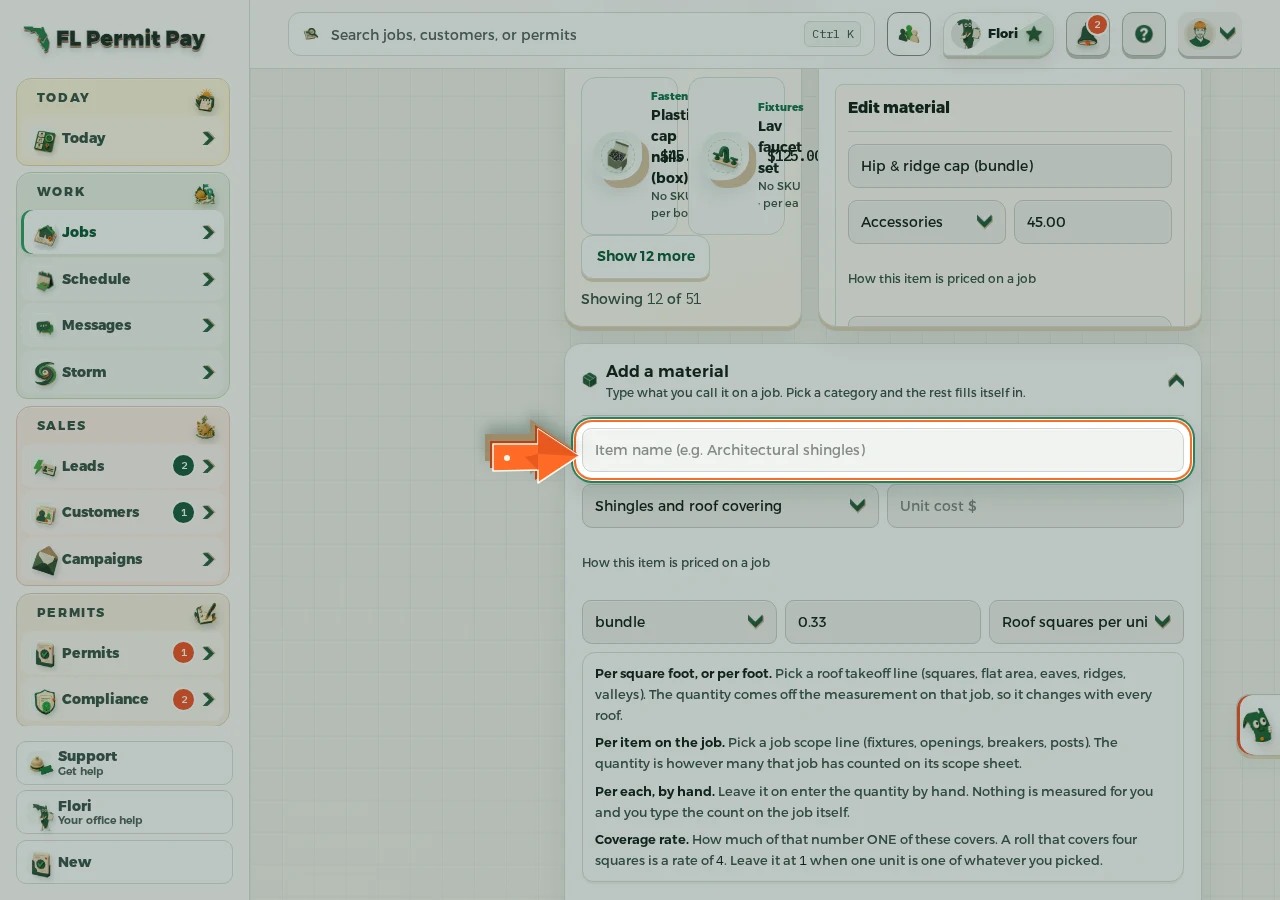Focus the Item name input field

pyautogui.click(x=882, y=450)
